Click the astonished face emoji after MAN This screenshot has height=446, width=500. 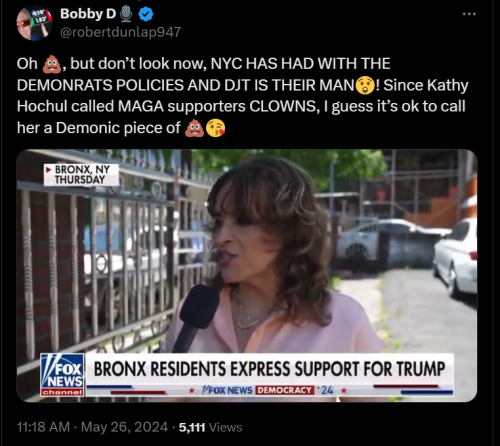365,85
